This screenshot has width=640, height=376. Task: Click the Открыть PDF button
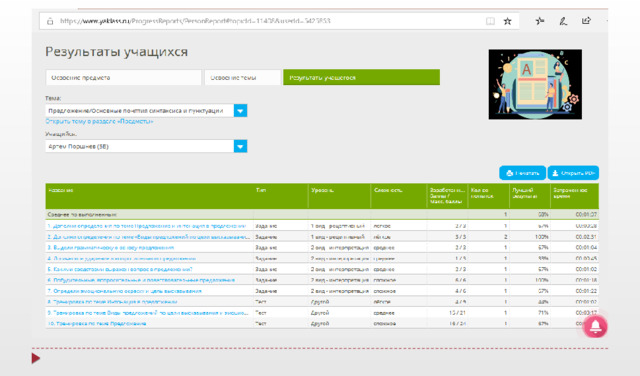tap(573, 173)
